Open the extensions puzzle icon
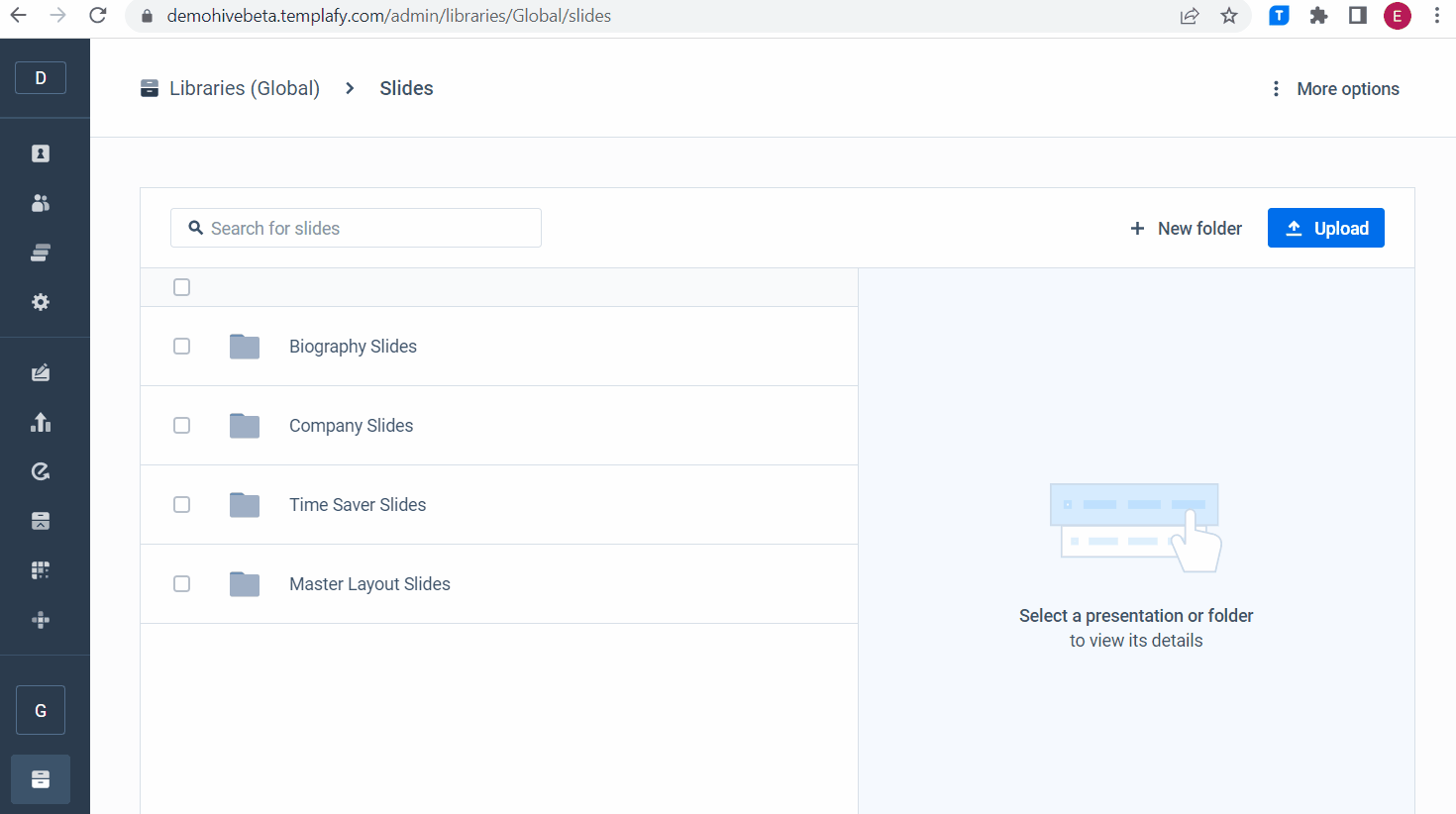 1318,16
